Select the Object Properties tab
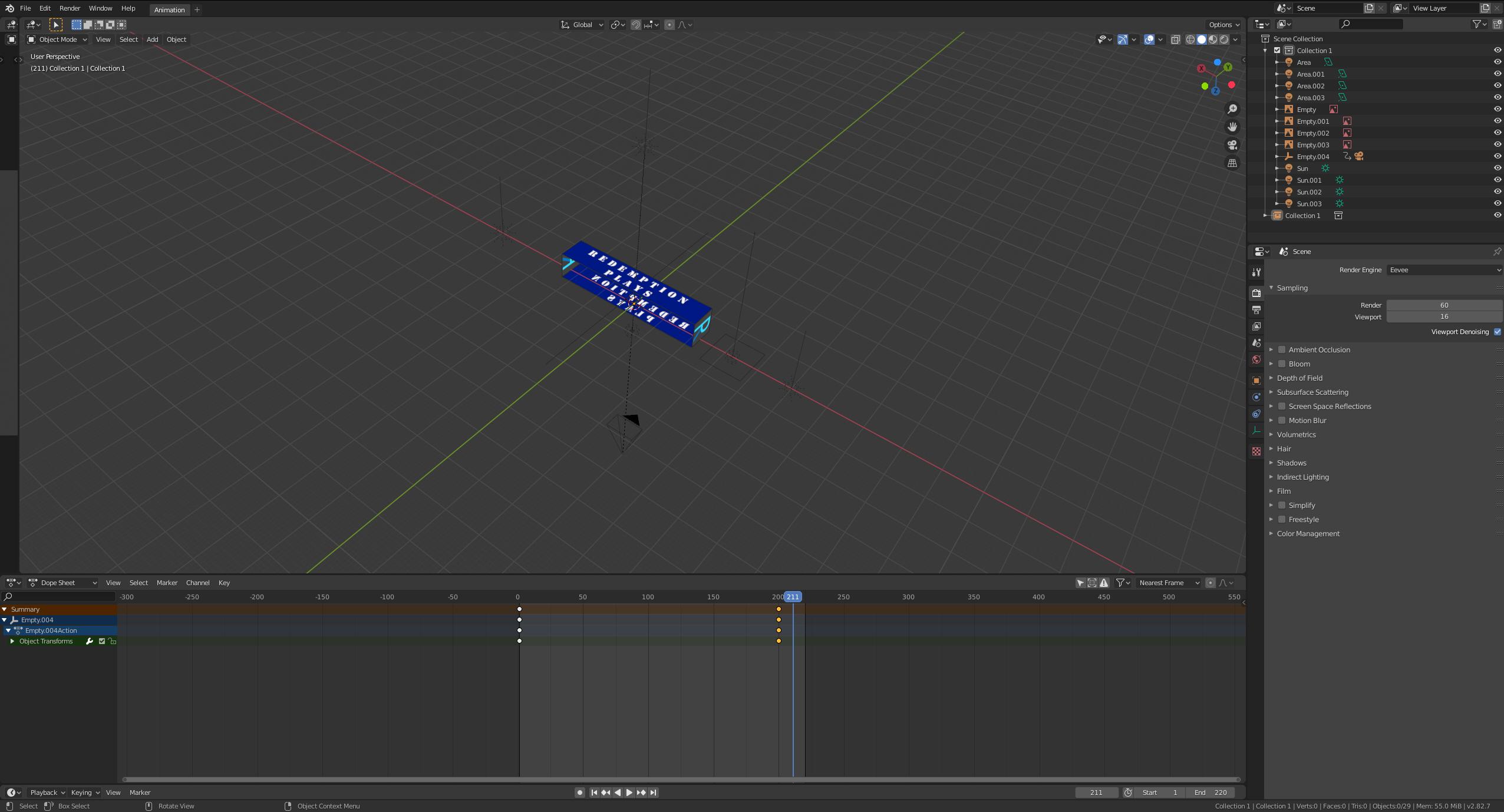 point(1256,381)
